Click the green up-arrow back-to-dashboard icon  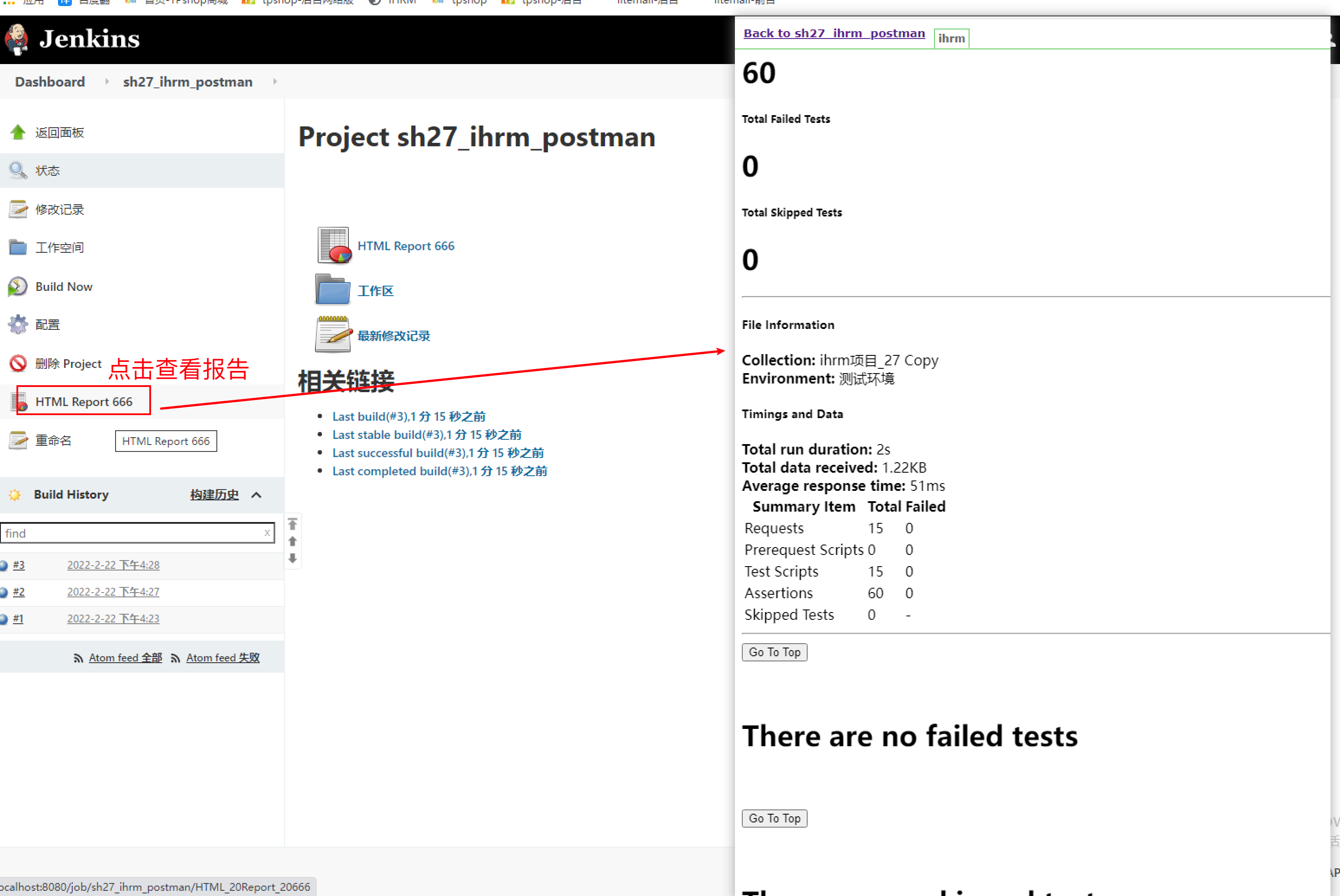pyautogui.click(x=18, y=132)
